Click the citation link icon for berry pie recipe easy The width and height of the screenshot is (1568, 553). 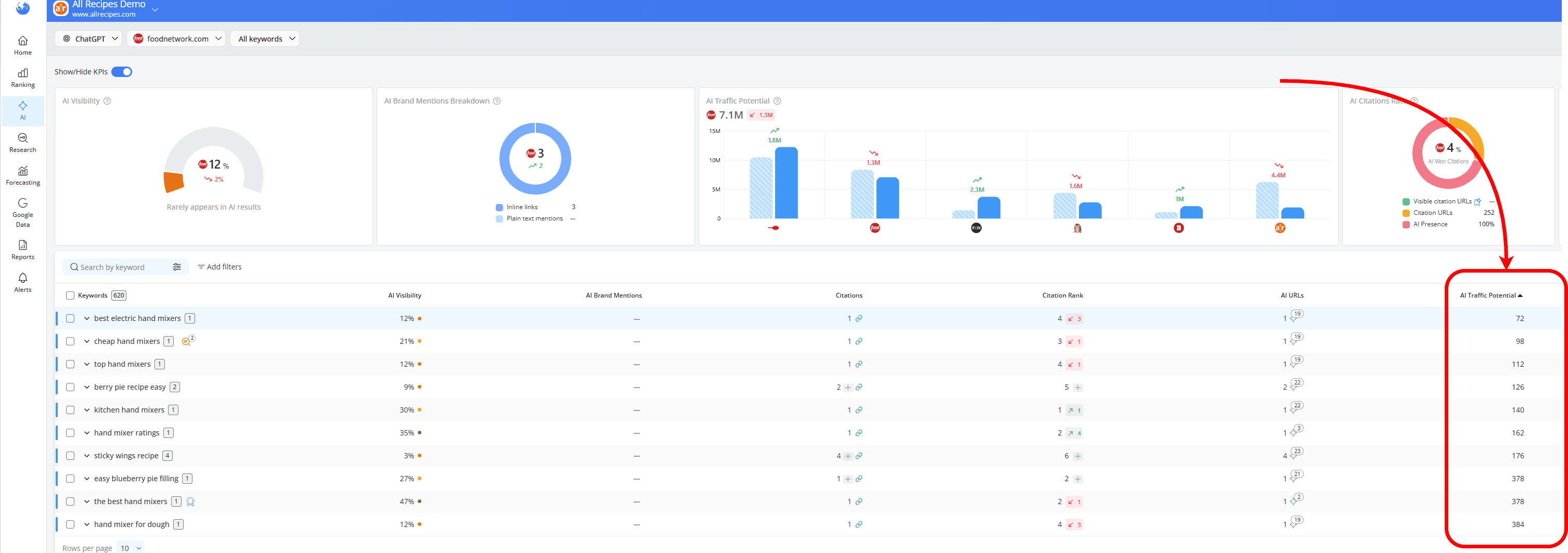pos(859,387)
